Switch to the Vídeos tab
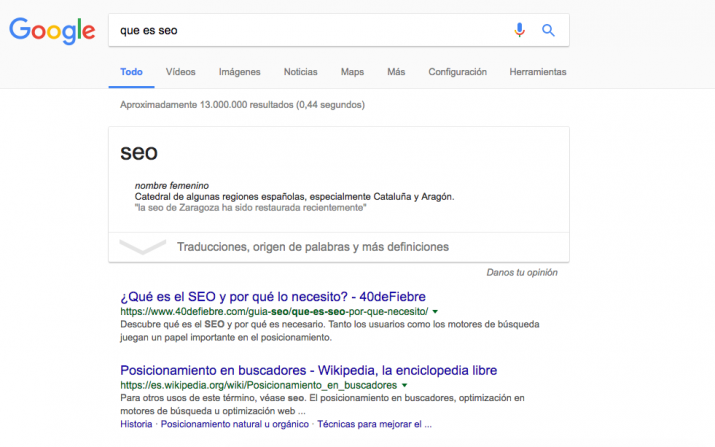 click(x=181, y=72)
